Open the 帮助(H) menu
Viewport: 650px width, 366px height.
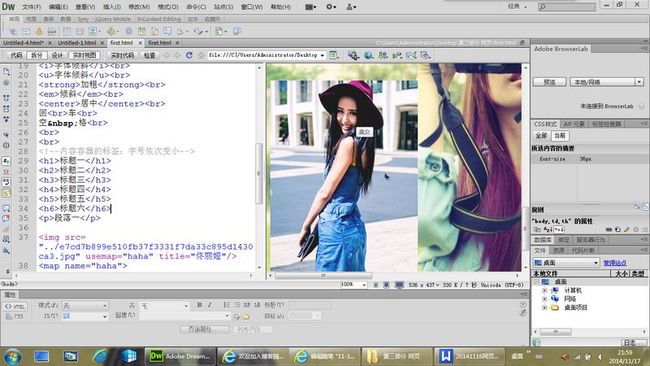pyautogui.click(x=281, y=7)
